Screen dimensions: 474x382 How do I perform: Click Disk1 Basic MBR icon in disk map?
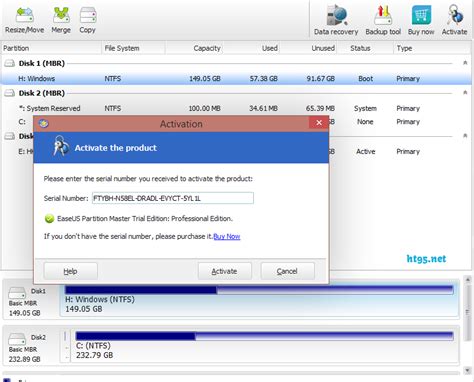pos(17,293)
